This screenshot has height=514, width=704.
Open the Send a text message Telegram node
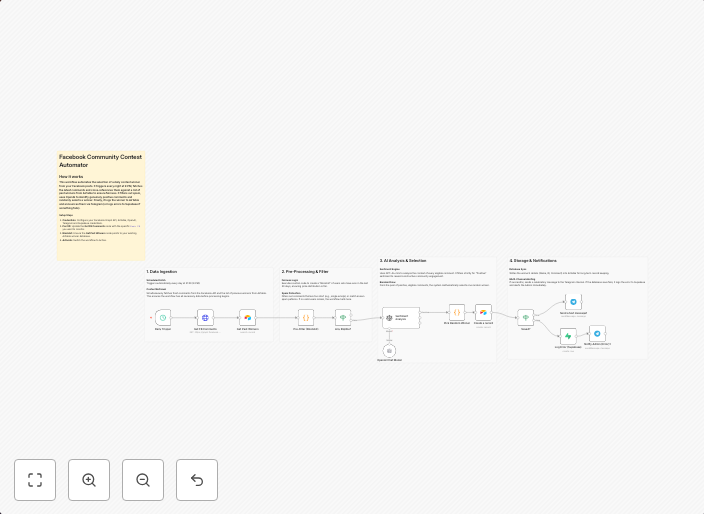click(x=573, y=301)
